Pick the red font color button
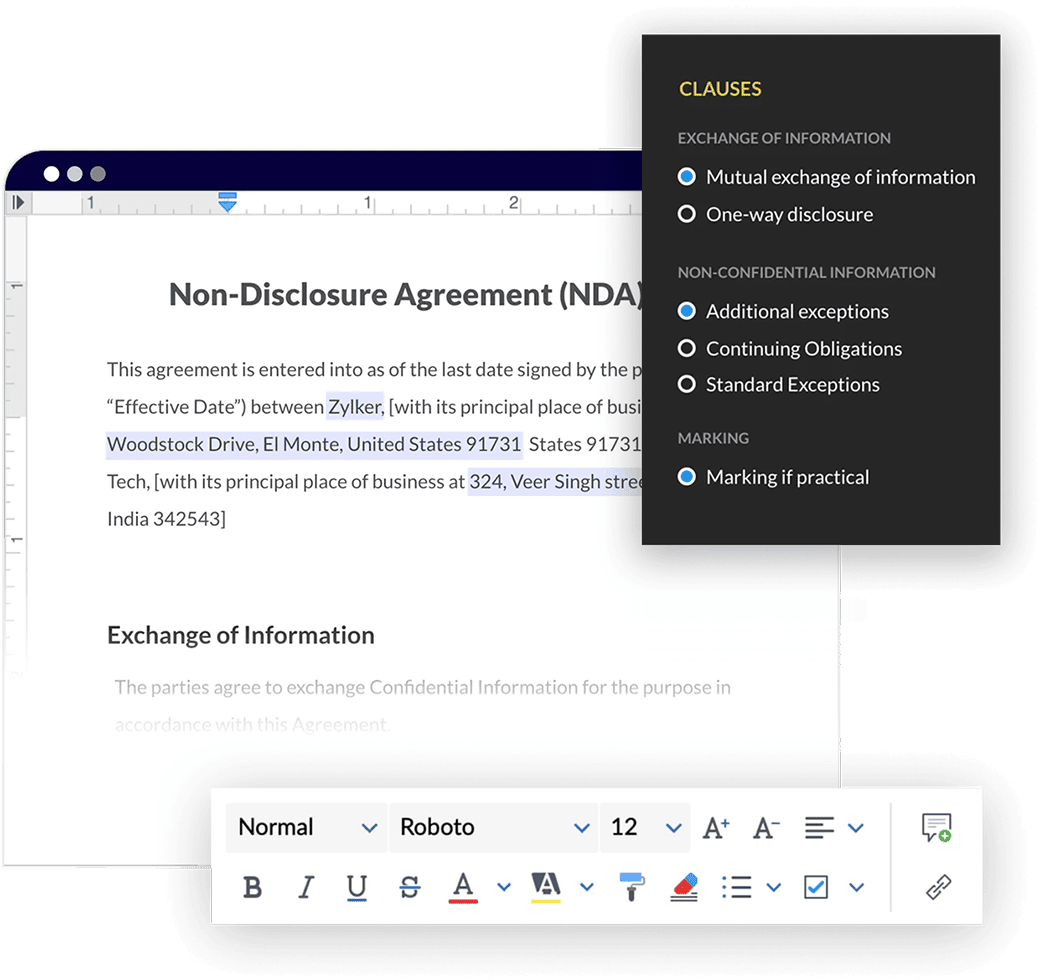The image size is (1050, 980). [462, 887]
